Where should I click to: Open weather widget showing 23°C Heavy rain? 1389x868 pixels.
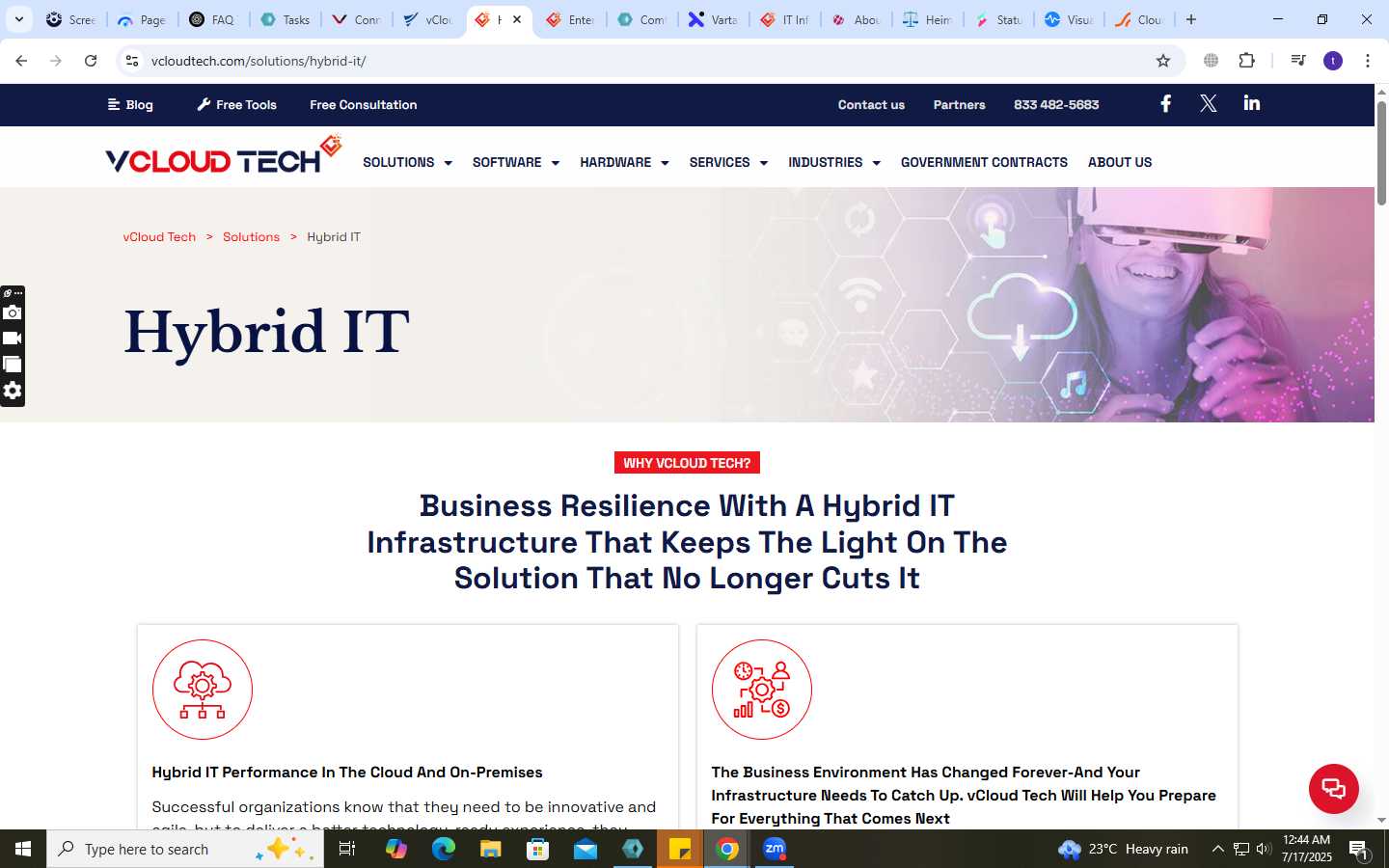click(1123, 849)
